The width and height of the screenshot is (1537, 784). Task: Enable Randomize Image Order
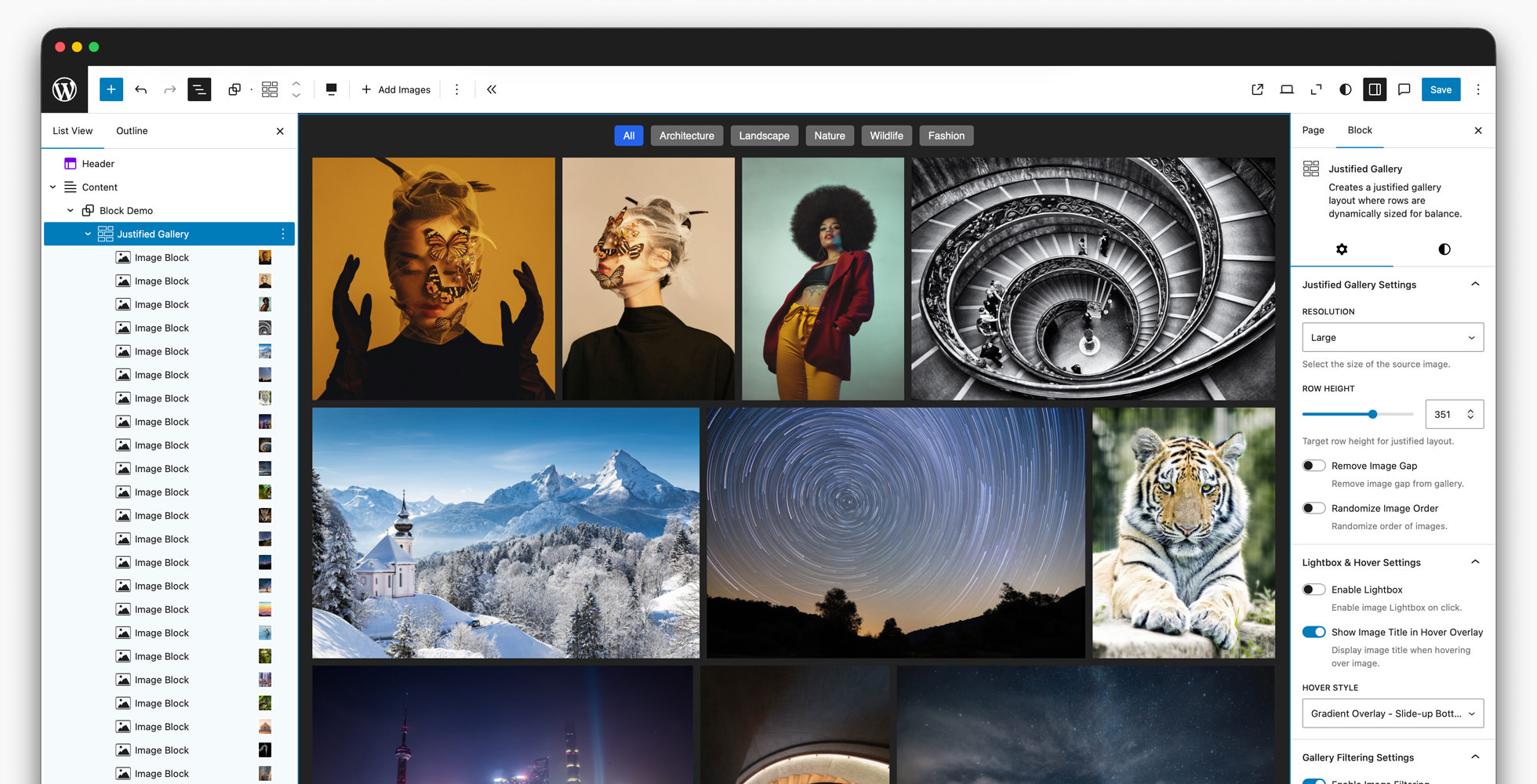click(x=1314, y=508)
